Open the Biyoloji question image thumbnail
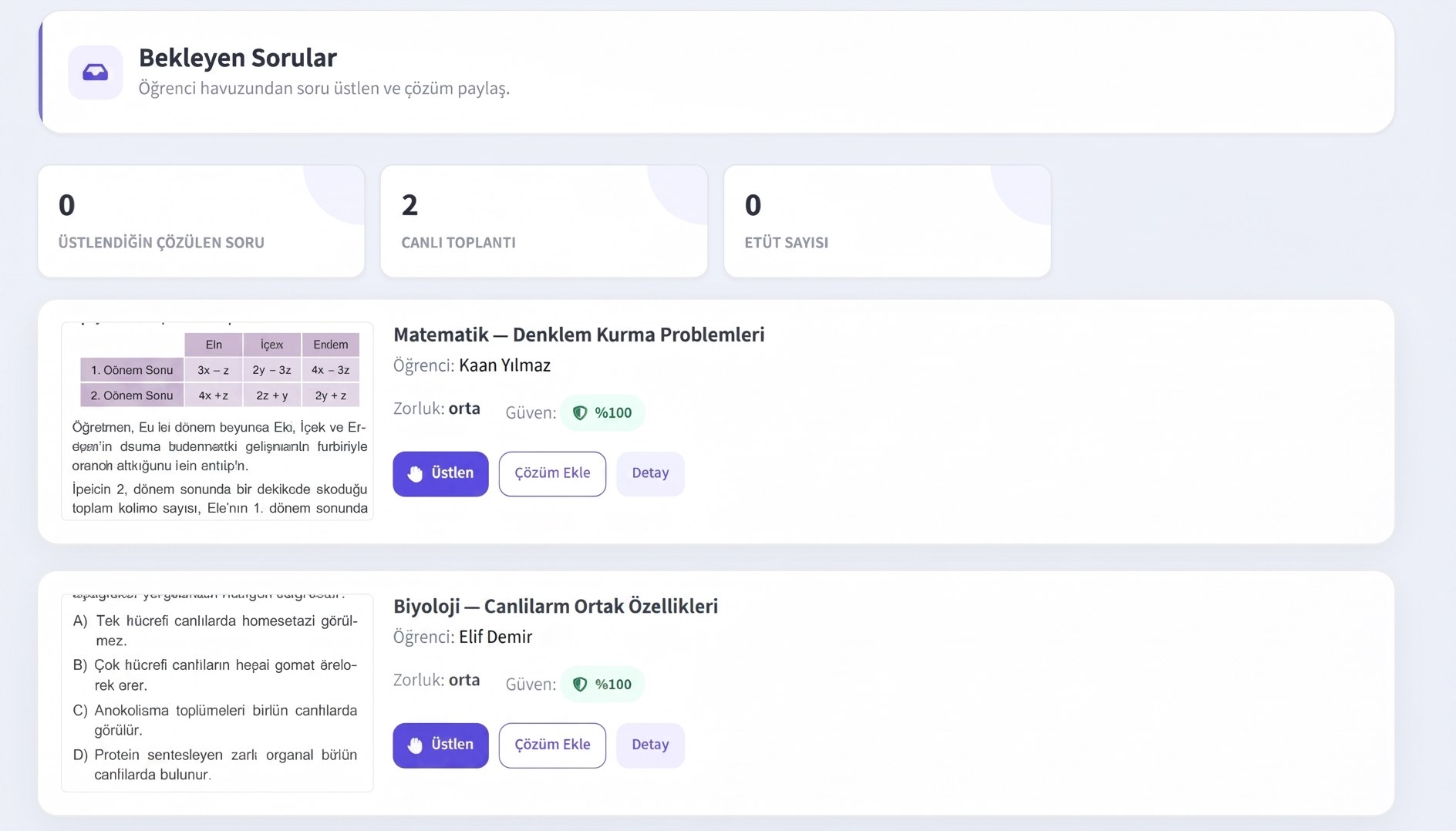The height and width of the screenshot is (831, 1456). click(x=217, y=692)
